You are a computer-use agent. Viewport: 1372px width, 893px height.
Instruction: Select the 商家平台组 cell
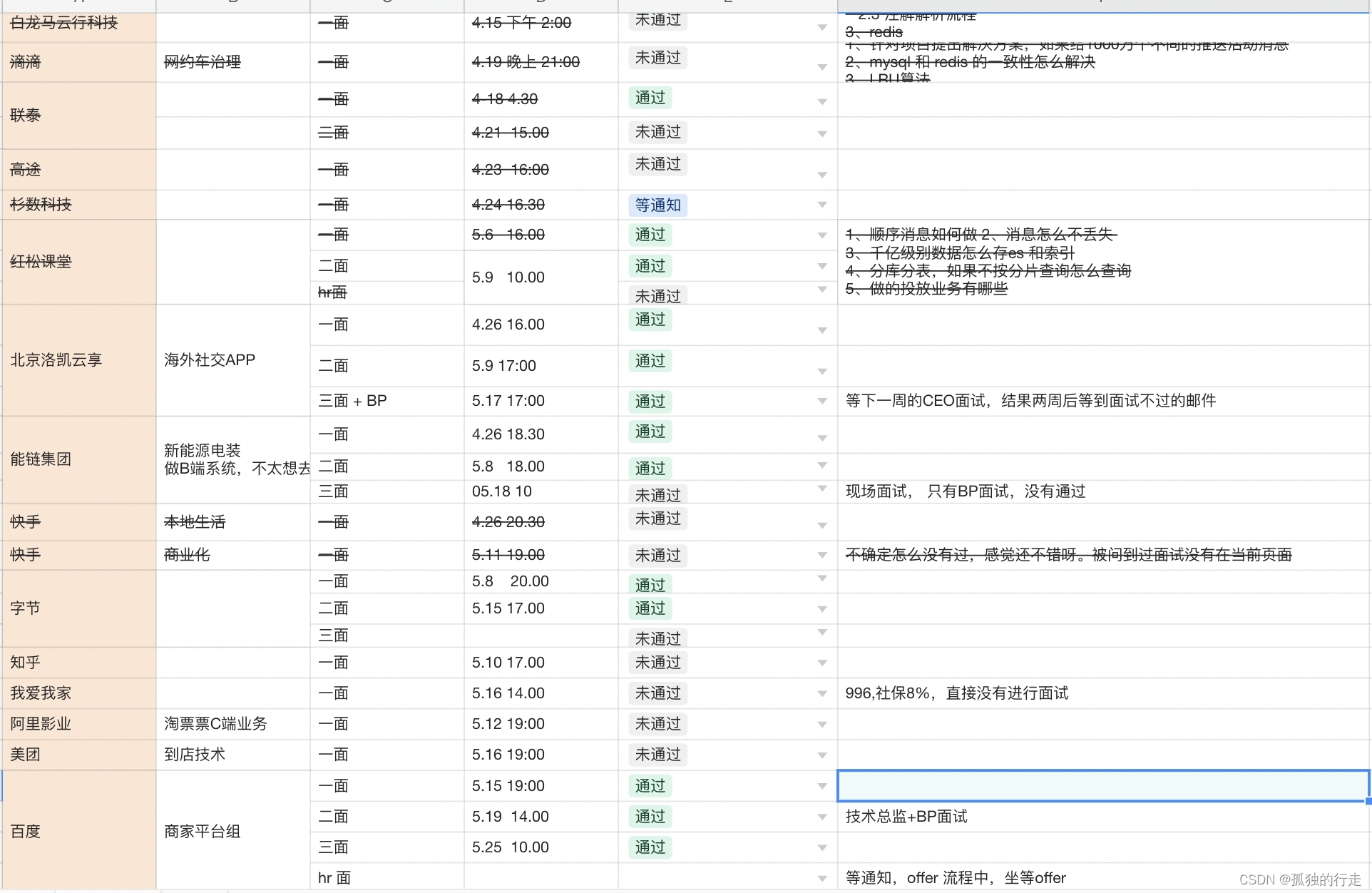[x=233, y=831]
